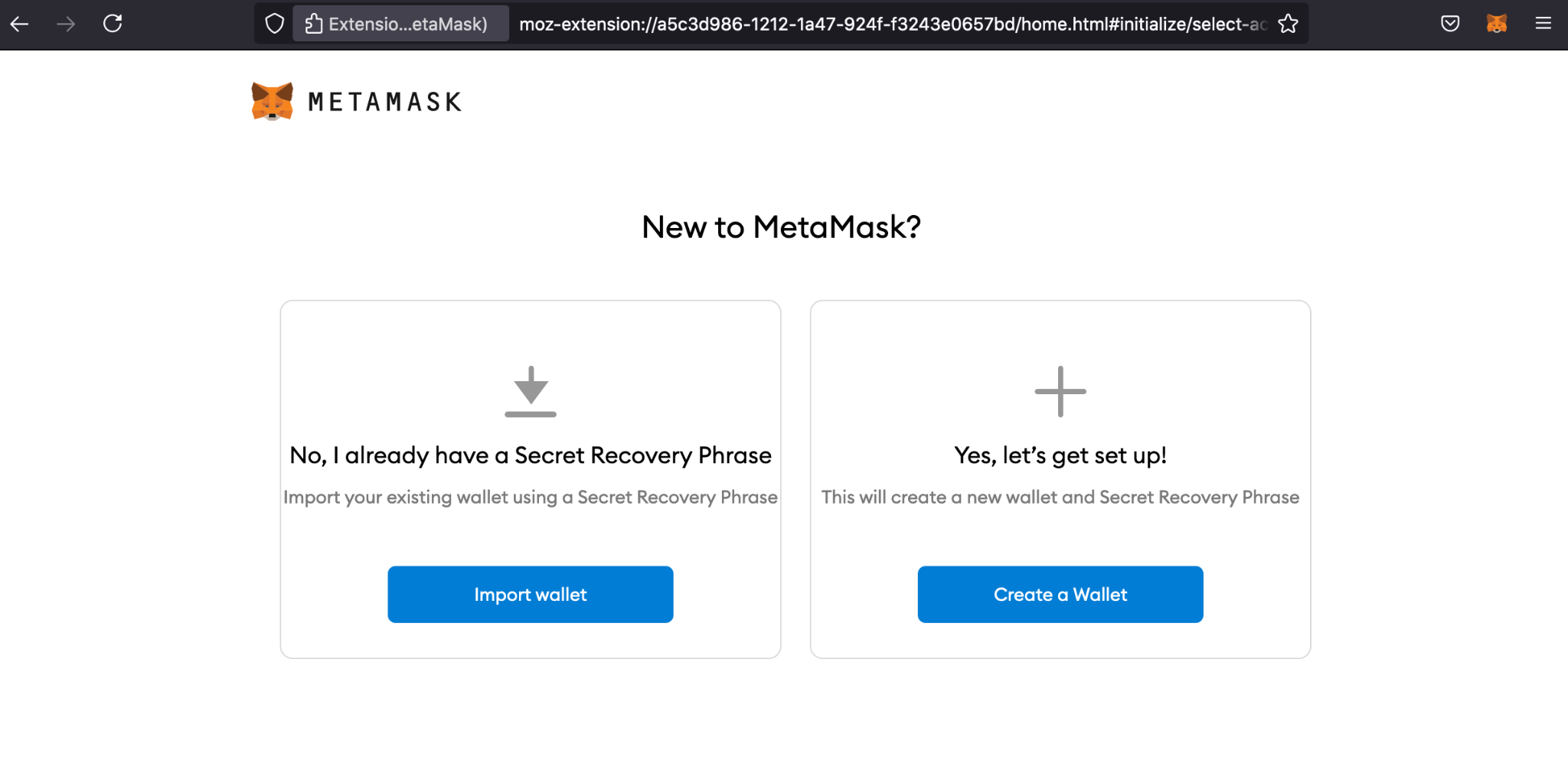1568x757 pixels.
Task: Select "No, I already have a Secret Recovery Phrase" heading
Action: pyautogui.click(x=531, y=455)
